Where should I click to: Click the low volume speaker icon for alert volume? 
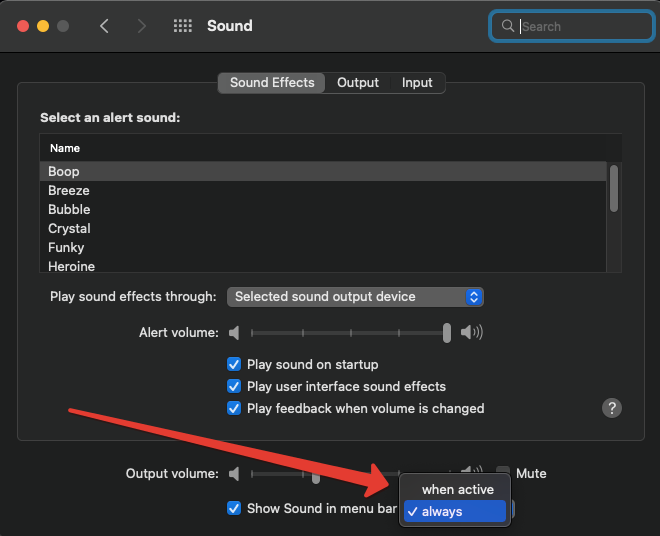pos(234,332)
